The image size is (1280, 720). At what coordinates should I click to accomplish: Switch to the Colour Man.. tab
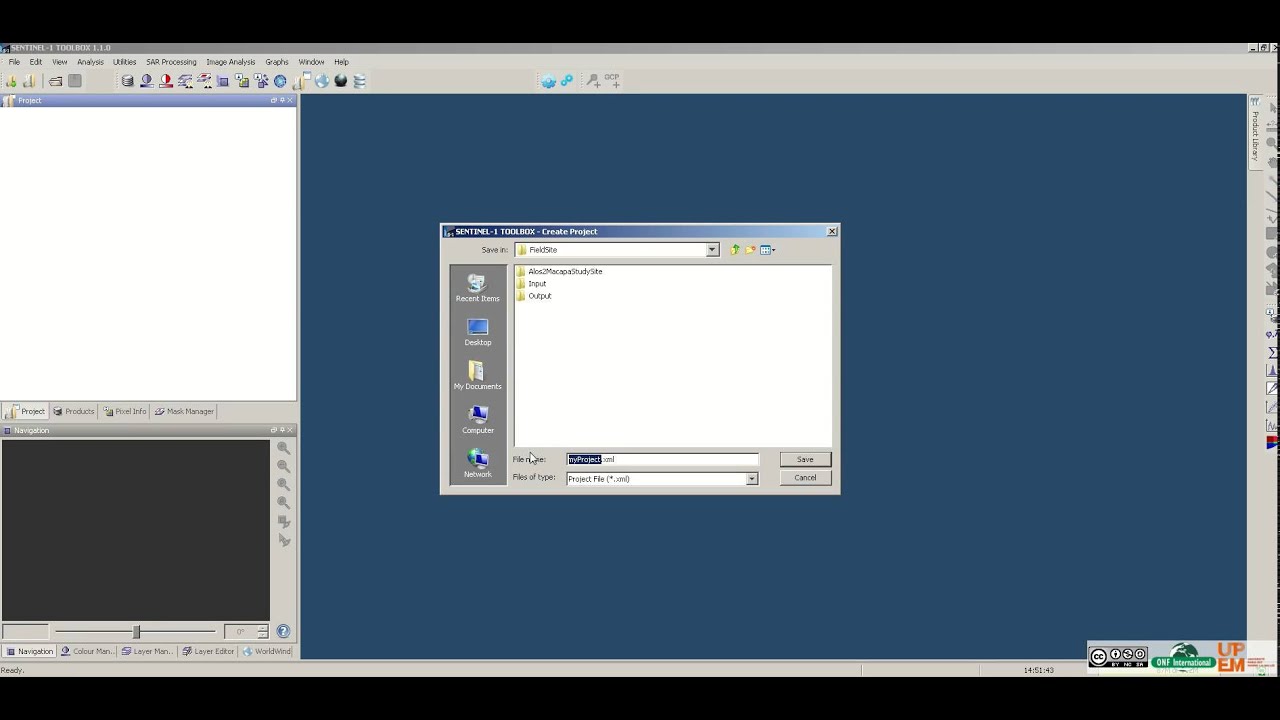87,651
